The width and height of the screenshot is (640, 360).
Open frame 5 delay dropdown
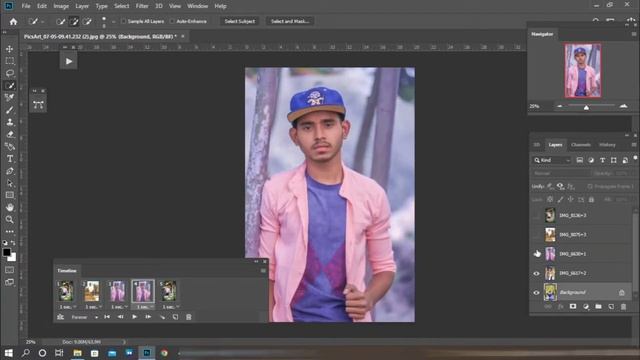pos(177,307)
